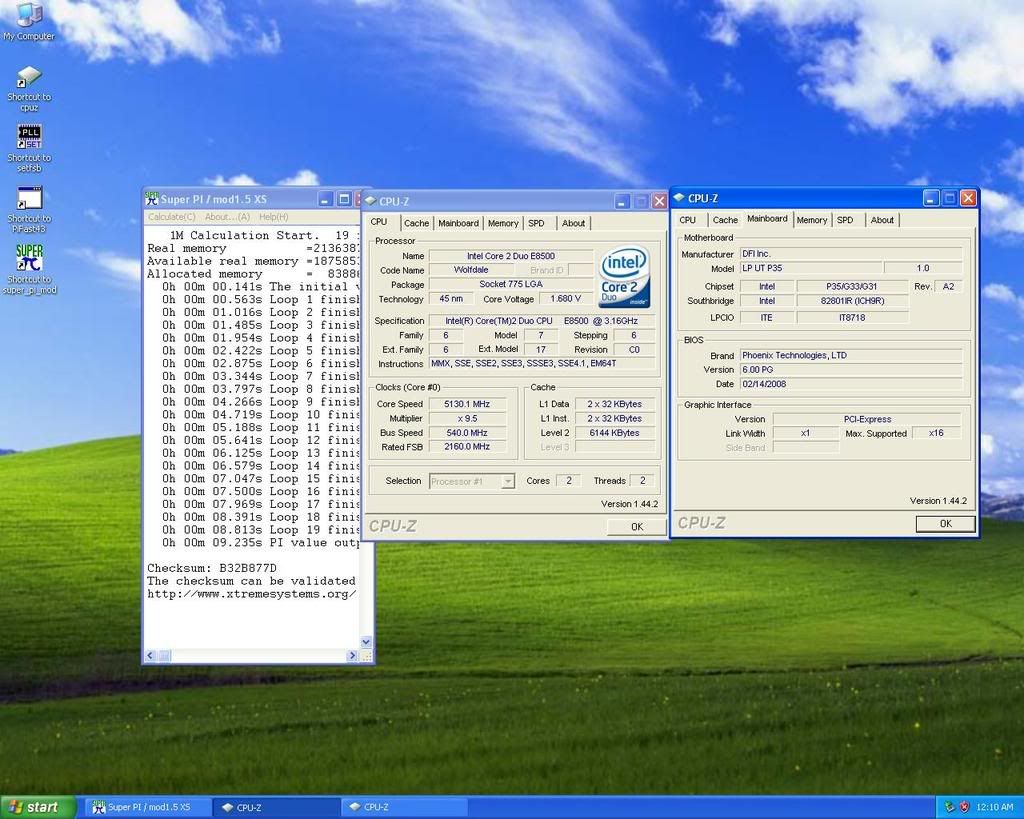Click the Socket 775 LGA package value
Screen dimensions: 1024x819
511,284
